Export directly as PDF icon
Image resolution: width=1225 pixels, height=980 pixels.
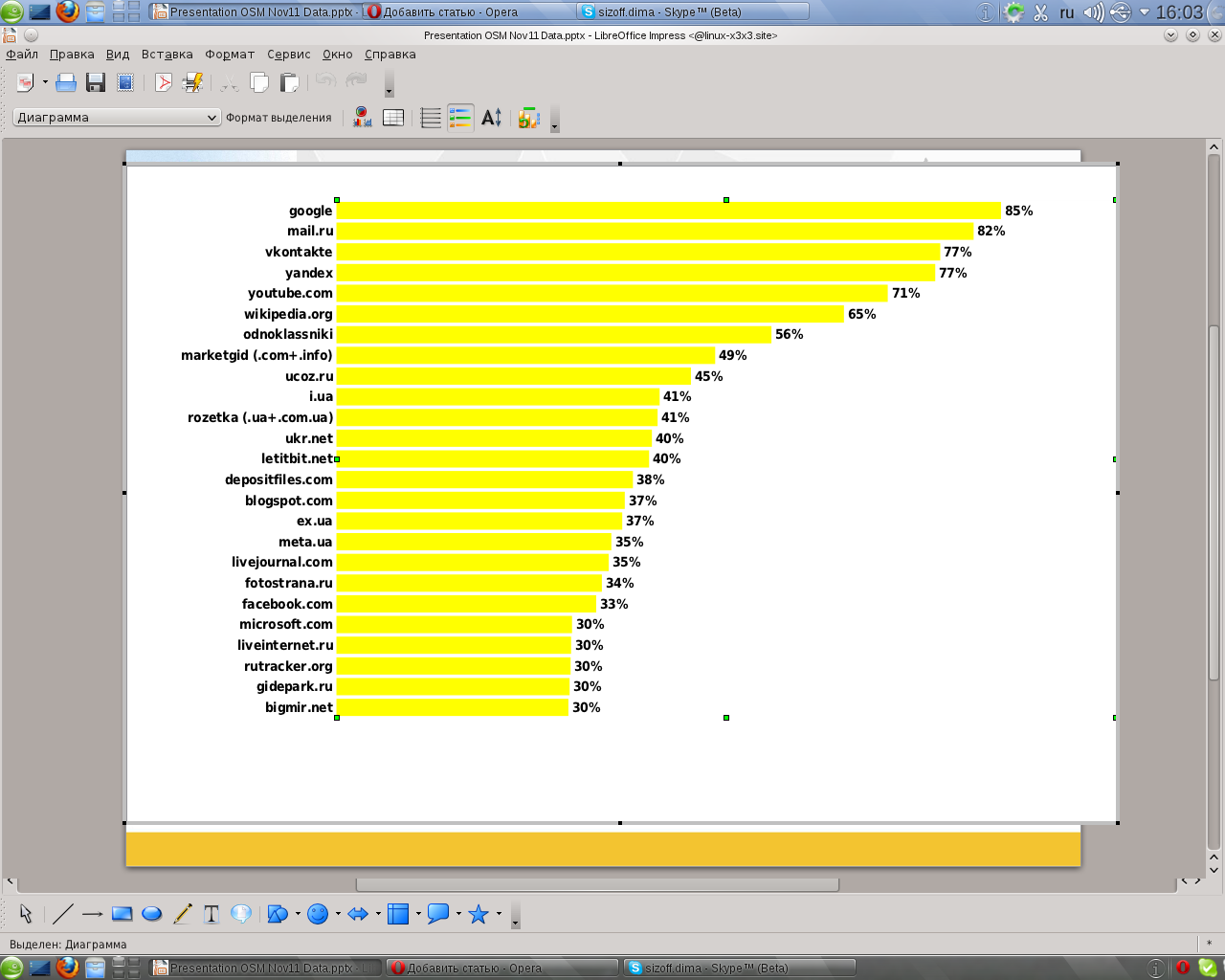164,83
